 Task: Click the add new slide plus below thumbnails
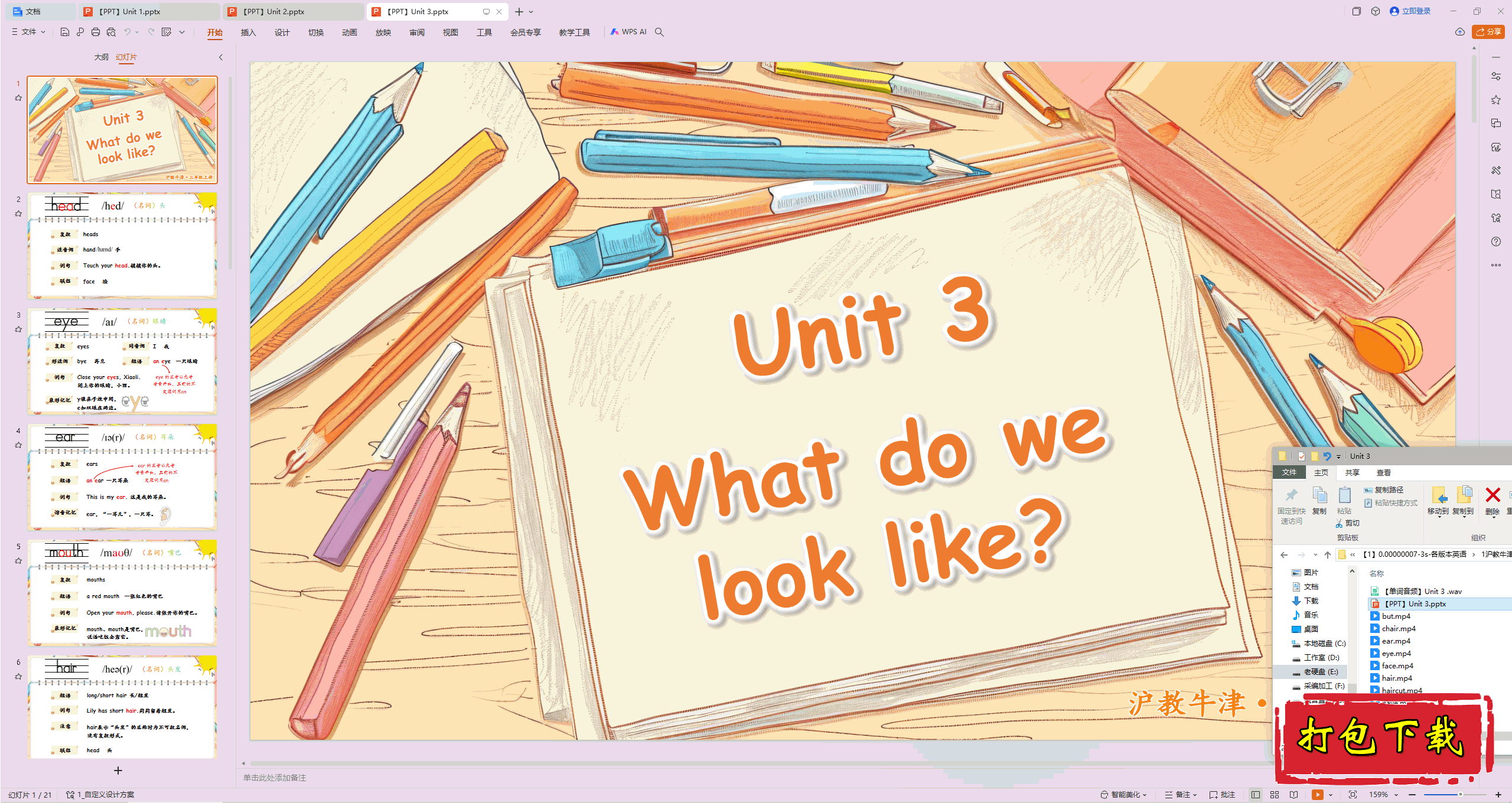click(x=118, y=771)
